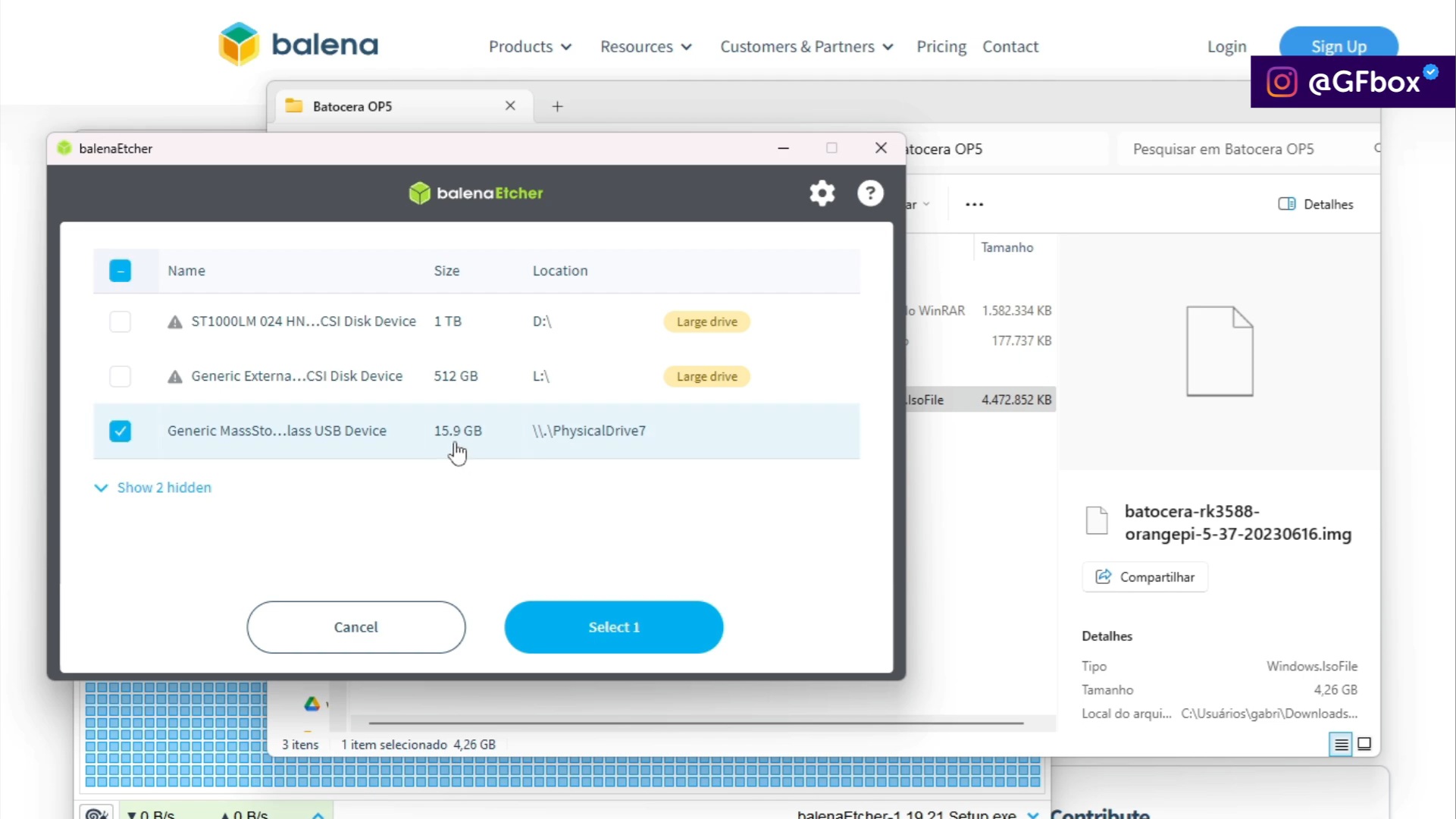Click the Instagram icon in overlay
Viewport: 1456px width, 819px height.
1282,82
